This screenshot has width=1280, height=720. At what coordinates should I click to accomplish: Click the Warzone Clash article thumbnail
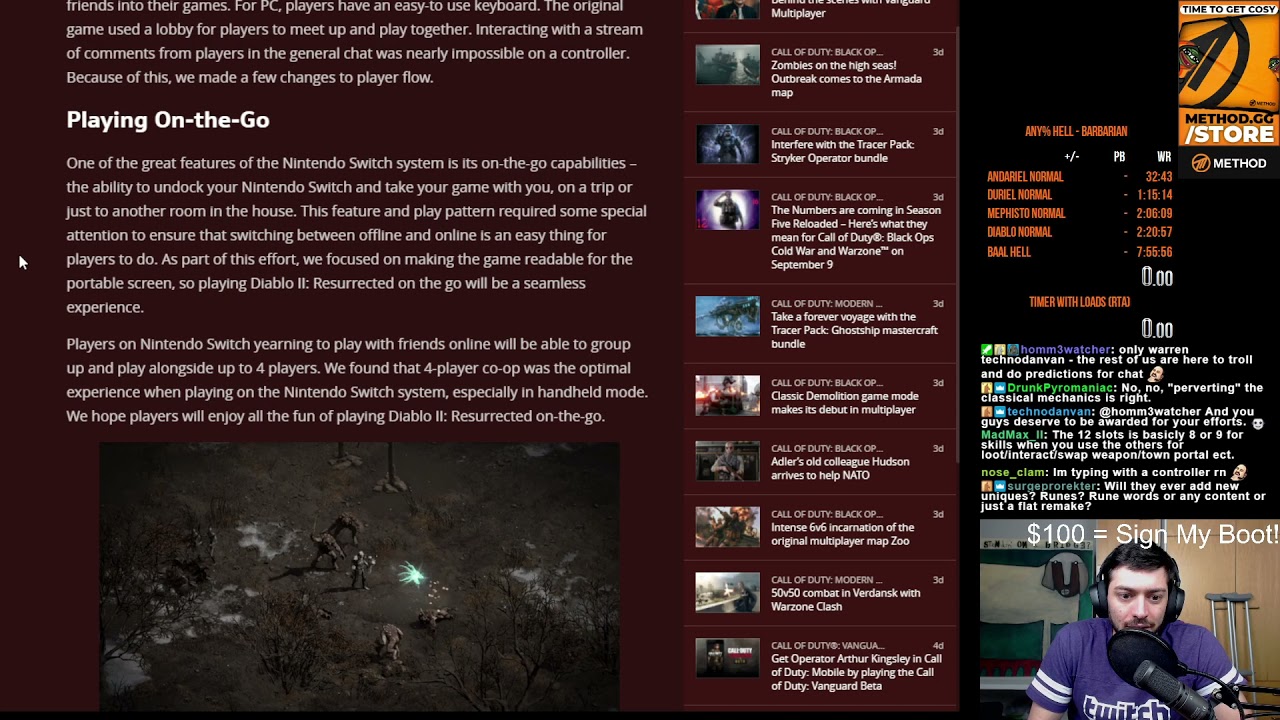click(x=727, y=593)
